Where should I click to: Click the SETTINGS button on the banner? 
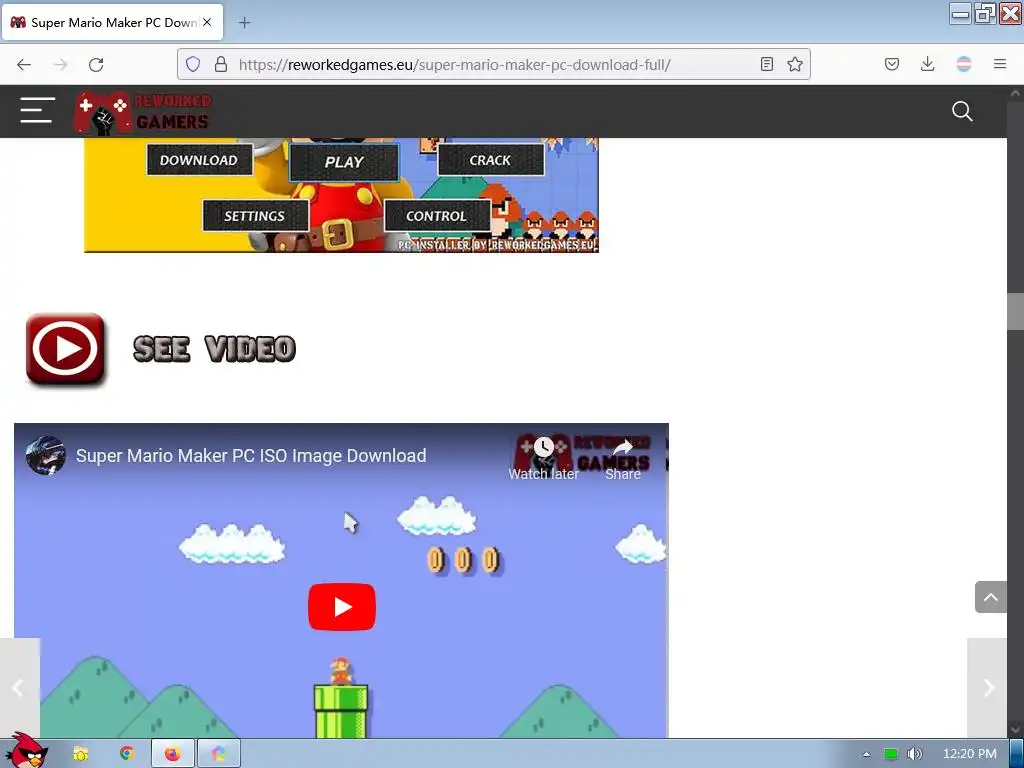(x=255, y=216)
